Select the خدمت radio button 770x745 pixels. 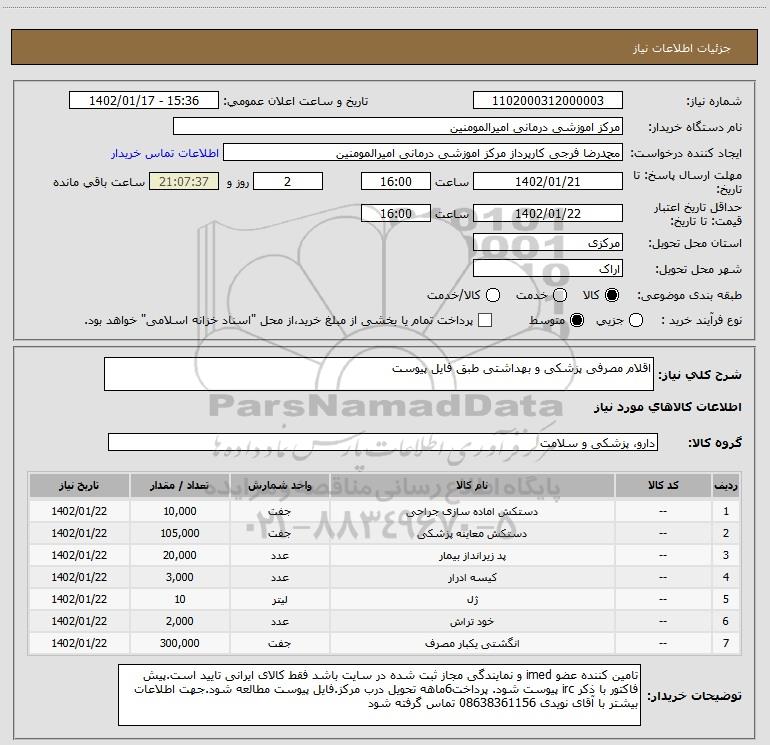[x=560, y=295]
